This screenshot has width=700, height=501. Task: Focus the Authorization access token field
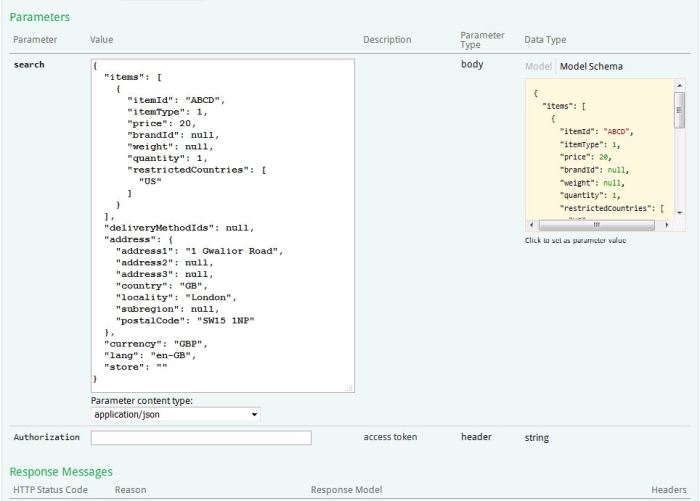201,438
